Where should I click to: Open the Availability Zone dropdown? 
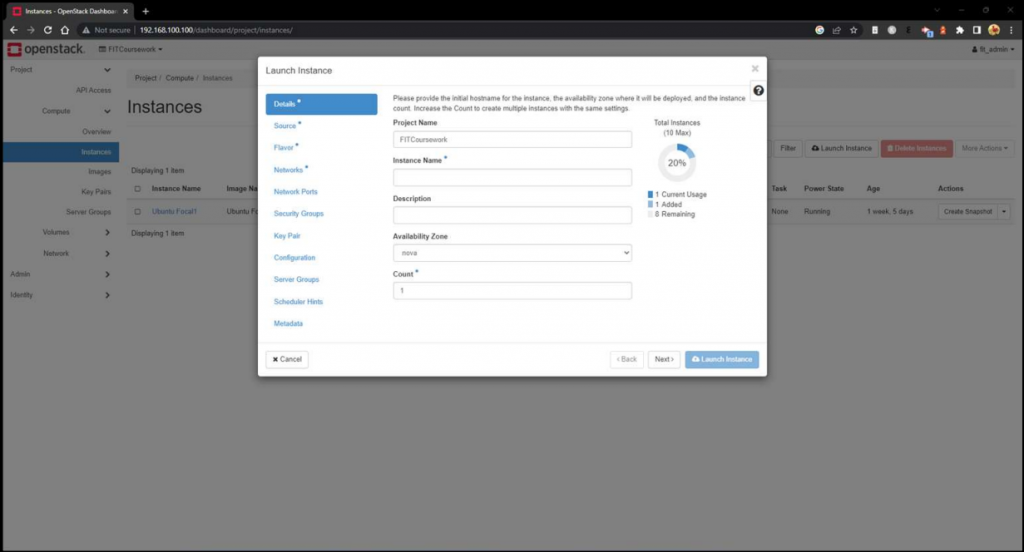[x=512, y=253]
